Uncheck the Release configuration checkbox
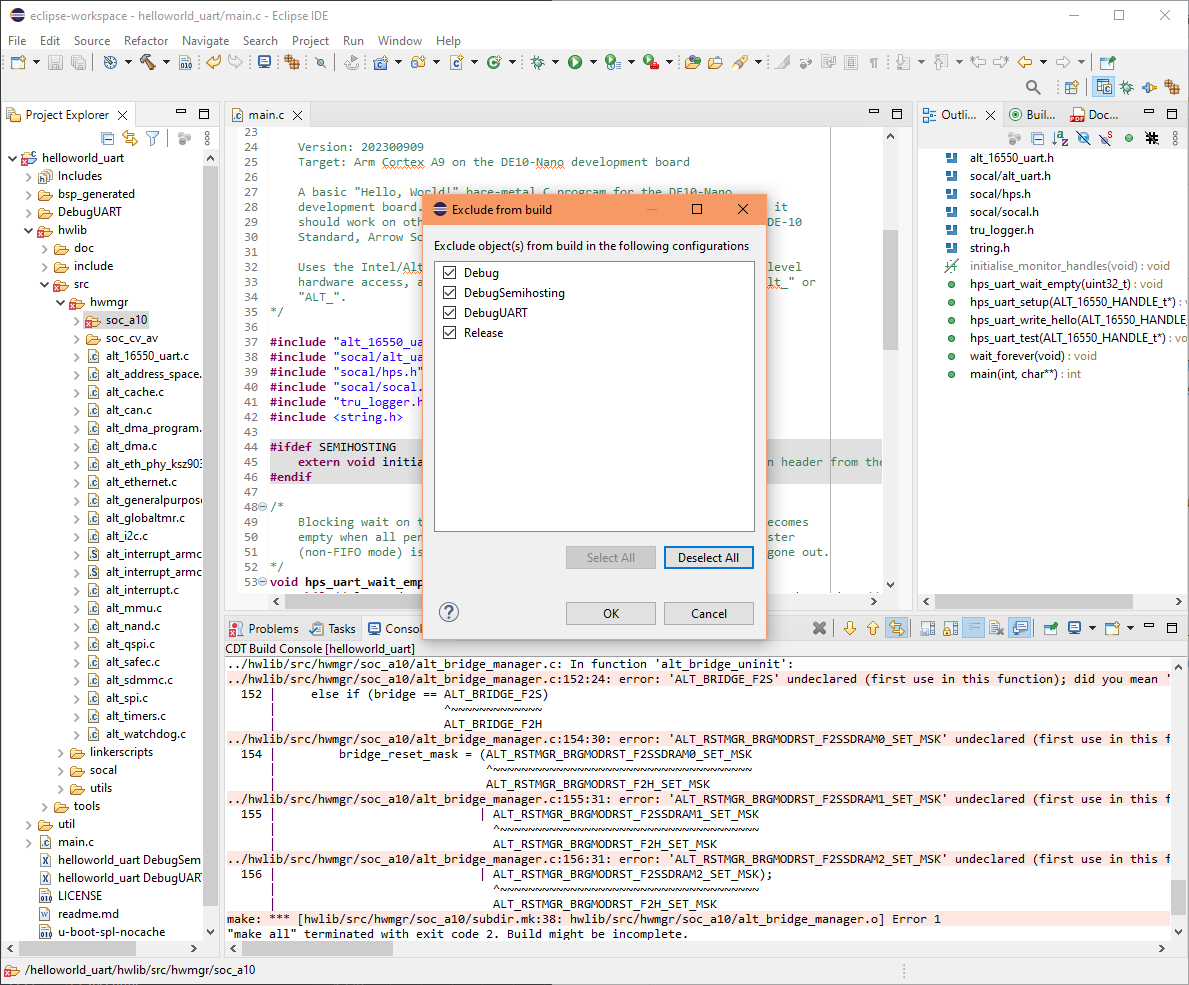The image size is (1189, 985). pos(449,332)
